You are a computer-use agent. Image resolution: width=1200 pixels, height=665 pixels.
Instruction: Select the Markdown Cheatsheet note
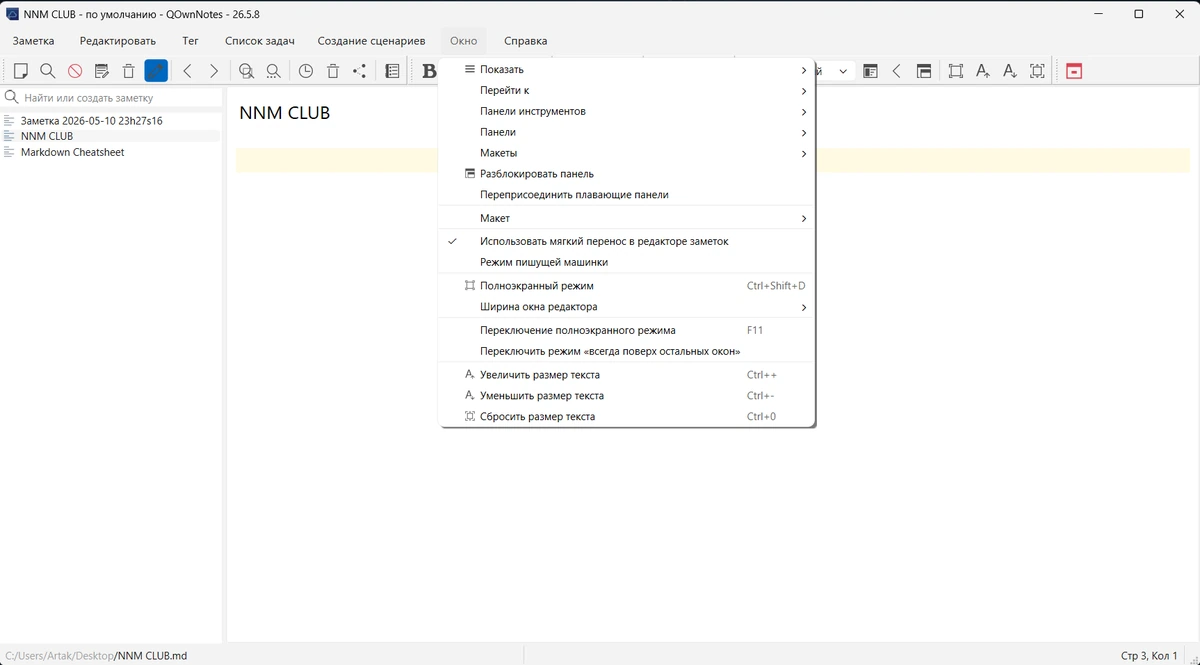point(110,152)
